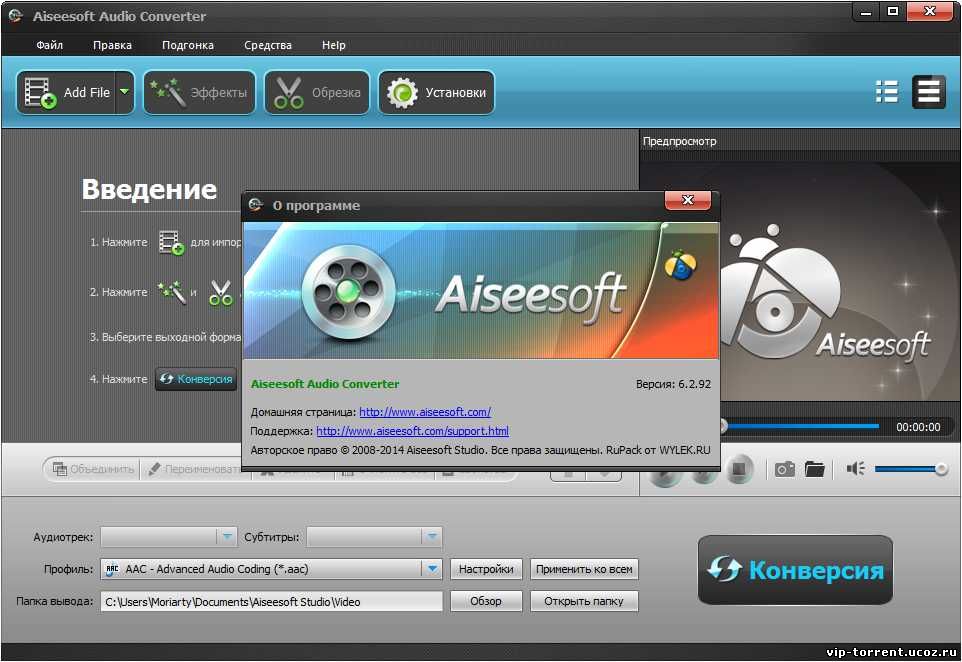962x662 pixels.
Task: Click the Aiseesoft app icon in title bar
Action: 16,15
